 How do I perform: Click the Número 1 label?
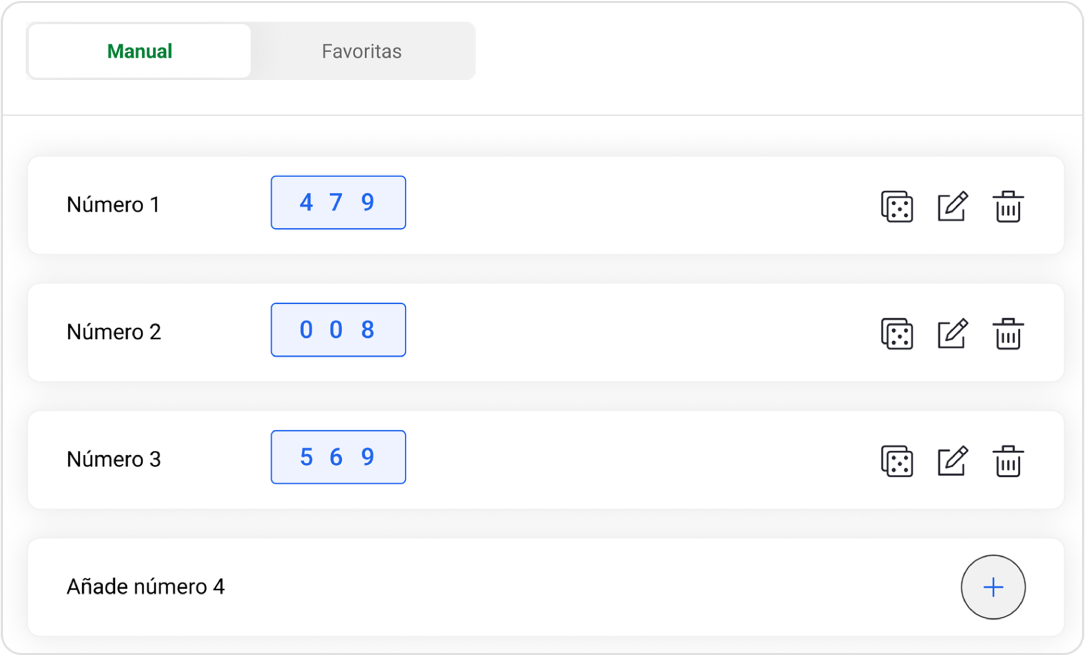click(x=113, y=205)
